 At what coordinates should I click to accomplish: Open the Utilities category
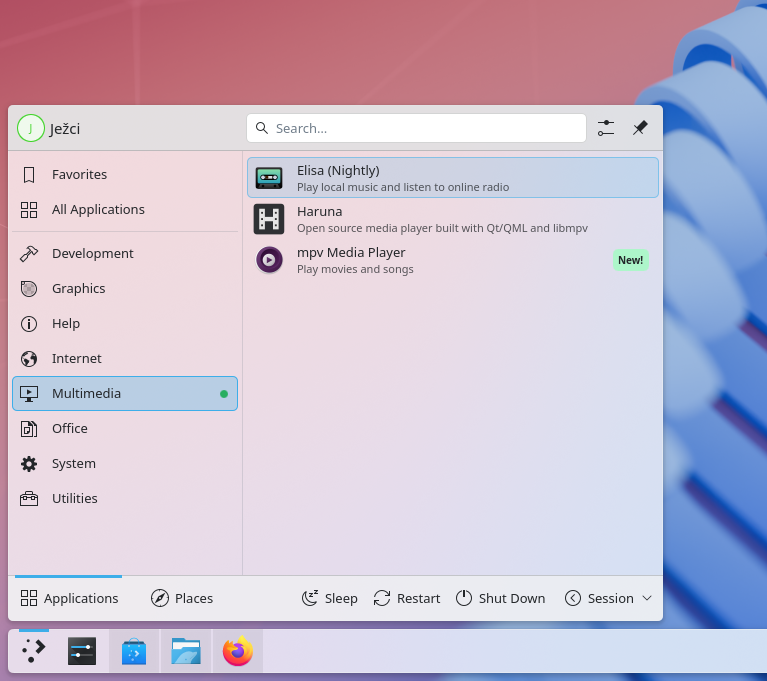[125, 499]
